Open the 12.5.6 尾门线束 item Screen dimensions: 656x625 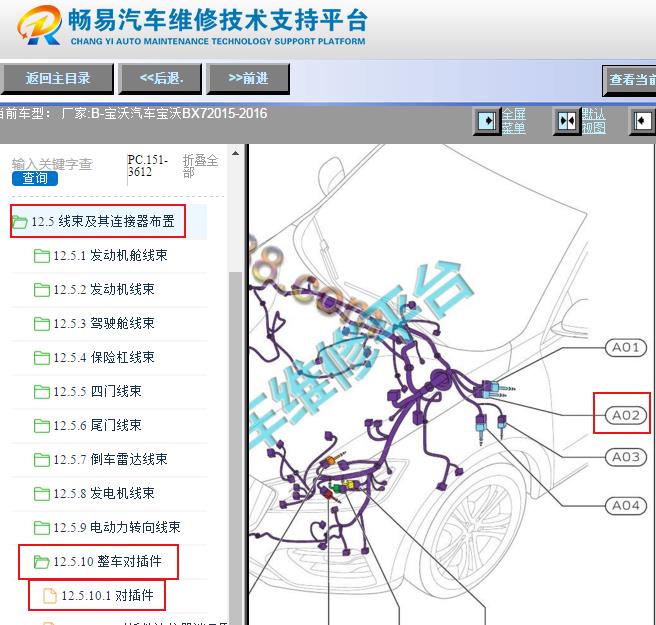(x=97, y=425)
